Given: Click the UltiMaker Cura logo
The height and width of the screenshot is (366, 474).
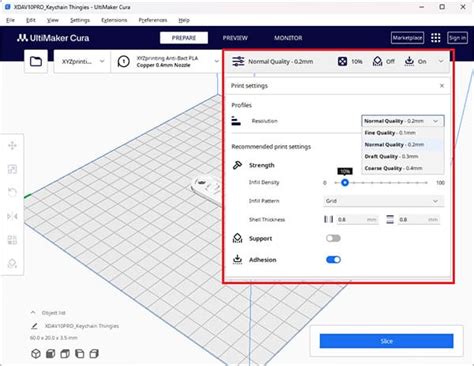Looking at the screenshot, I should coord(53,38).
